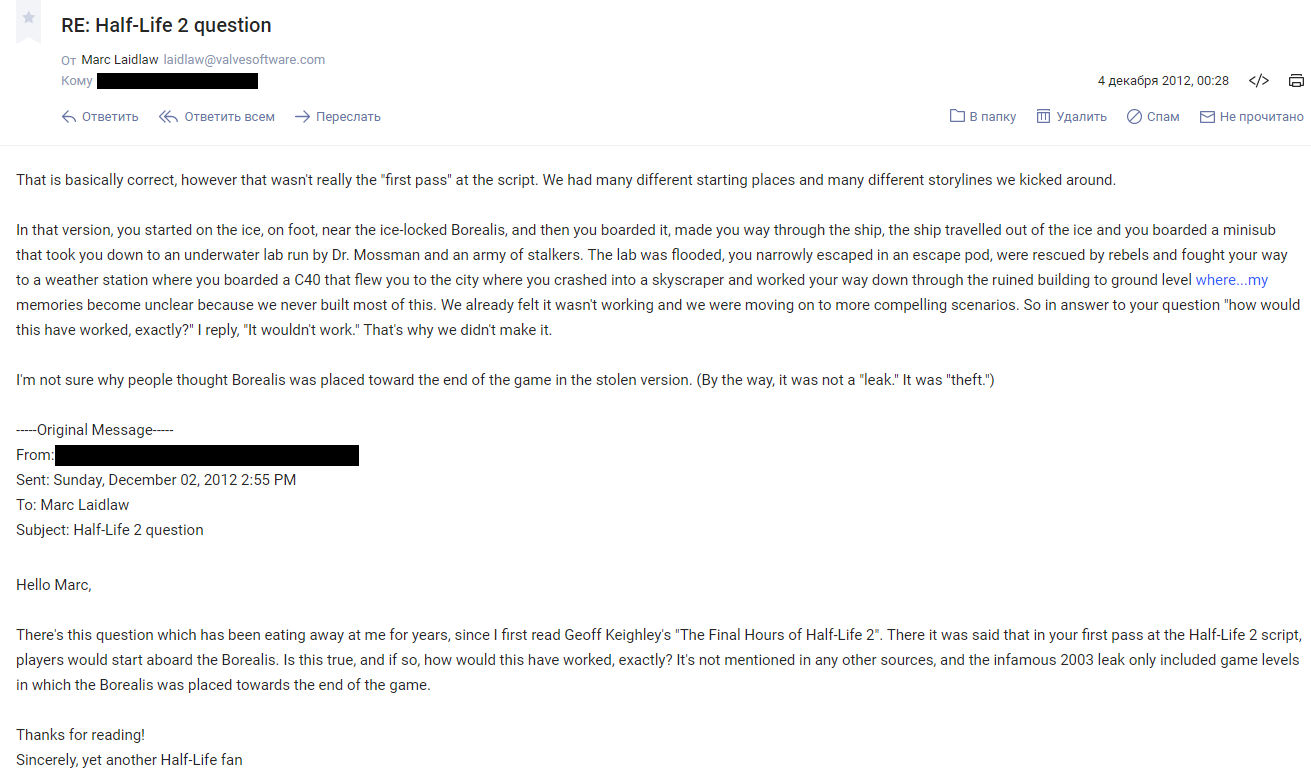Open the where...my hyperlink
This screenshot has width=1311, height=778.
pyautogui.click(x=1232, y=280)
